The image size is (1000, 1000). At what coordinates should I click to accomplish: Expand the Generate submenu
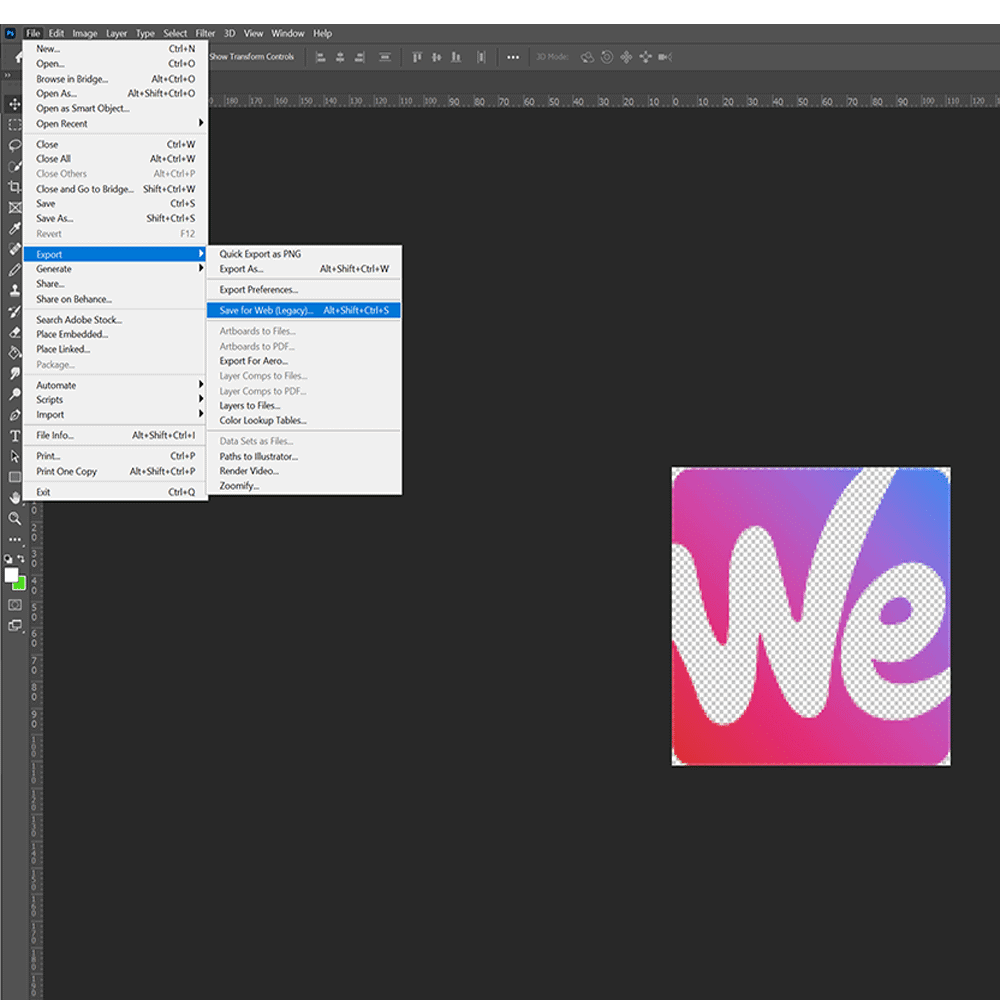tap(115, 269)
